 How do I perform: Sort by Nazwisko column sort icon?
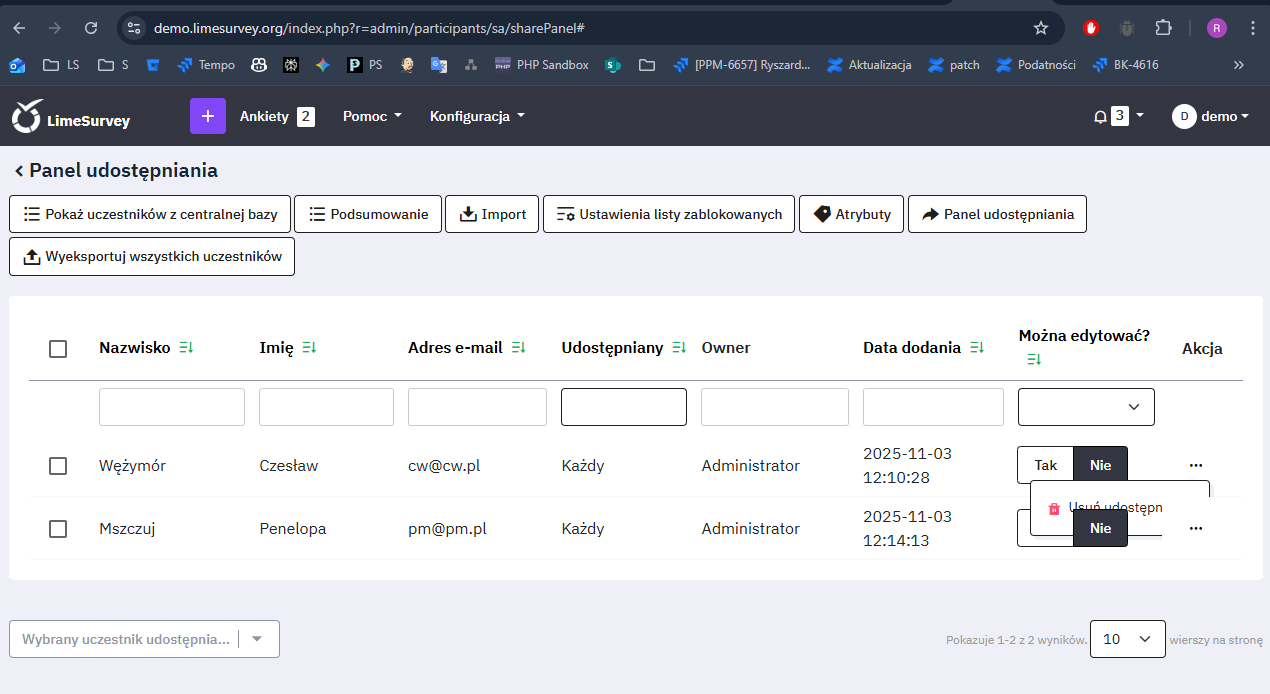(x=186, y=348)
